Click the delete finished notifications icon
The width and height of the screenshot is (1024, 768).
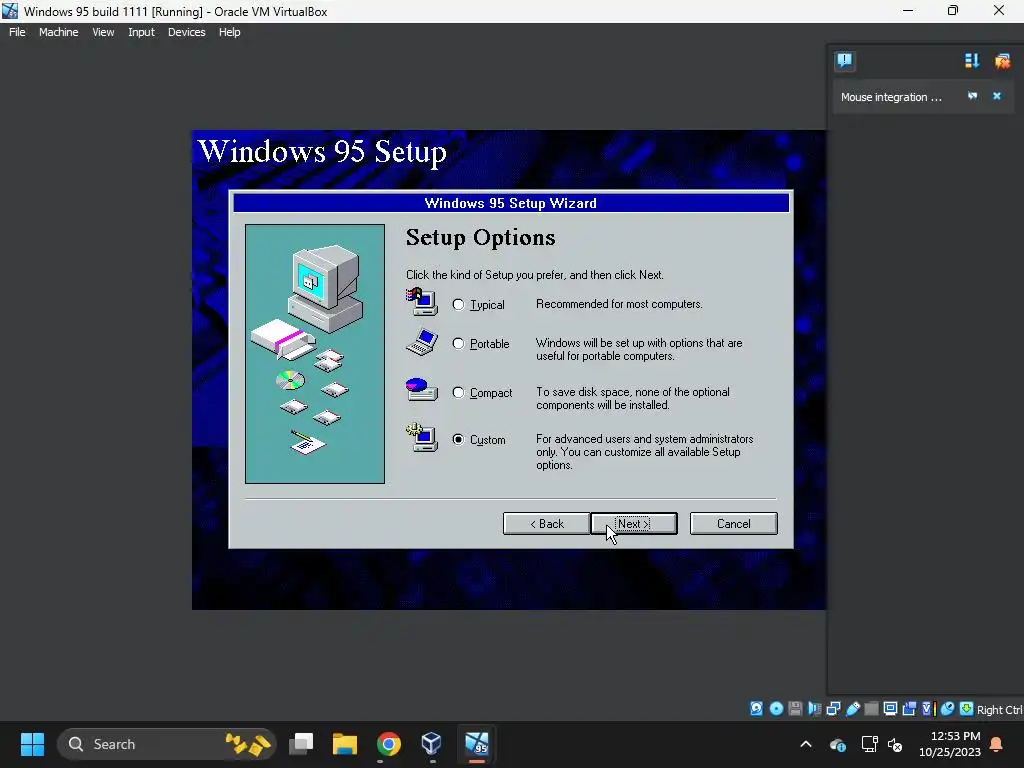coord(1002,61)
